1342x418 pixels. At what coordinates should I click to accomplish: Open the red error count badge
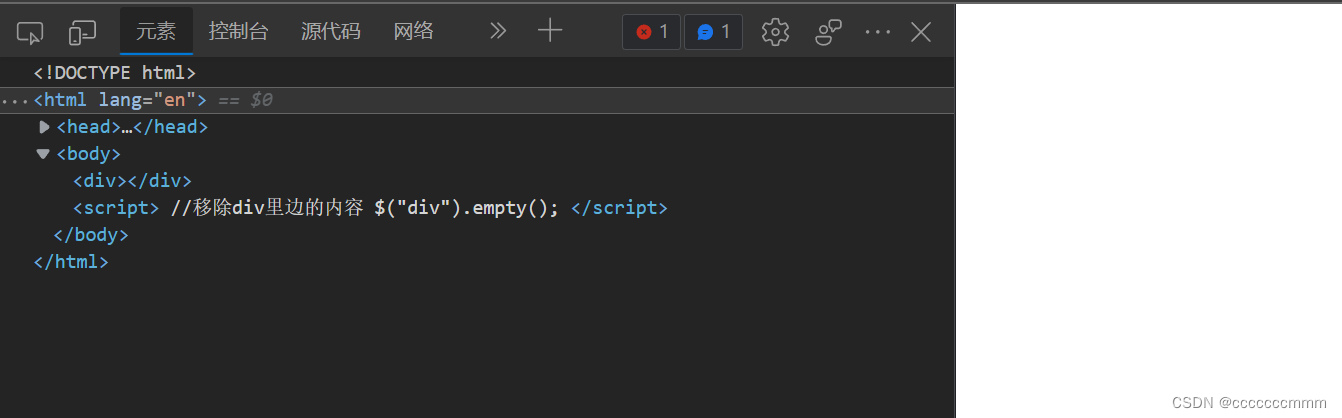pyautogui.click(x=651, y=32)
